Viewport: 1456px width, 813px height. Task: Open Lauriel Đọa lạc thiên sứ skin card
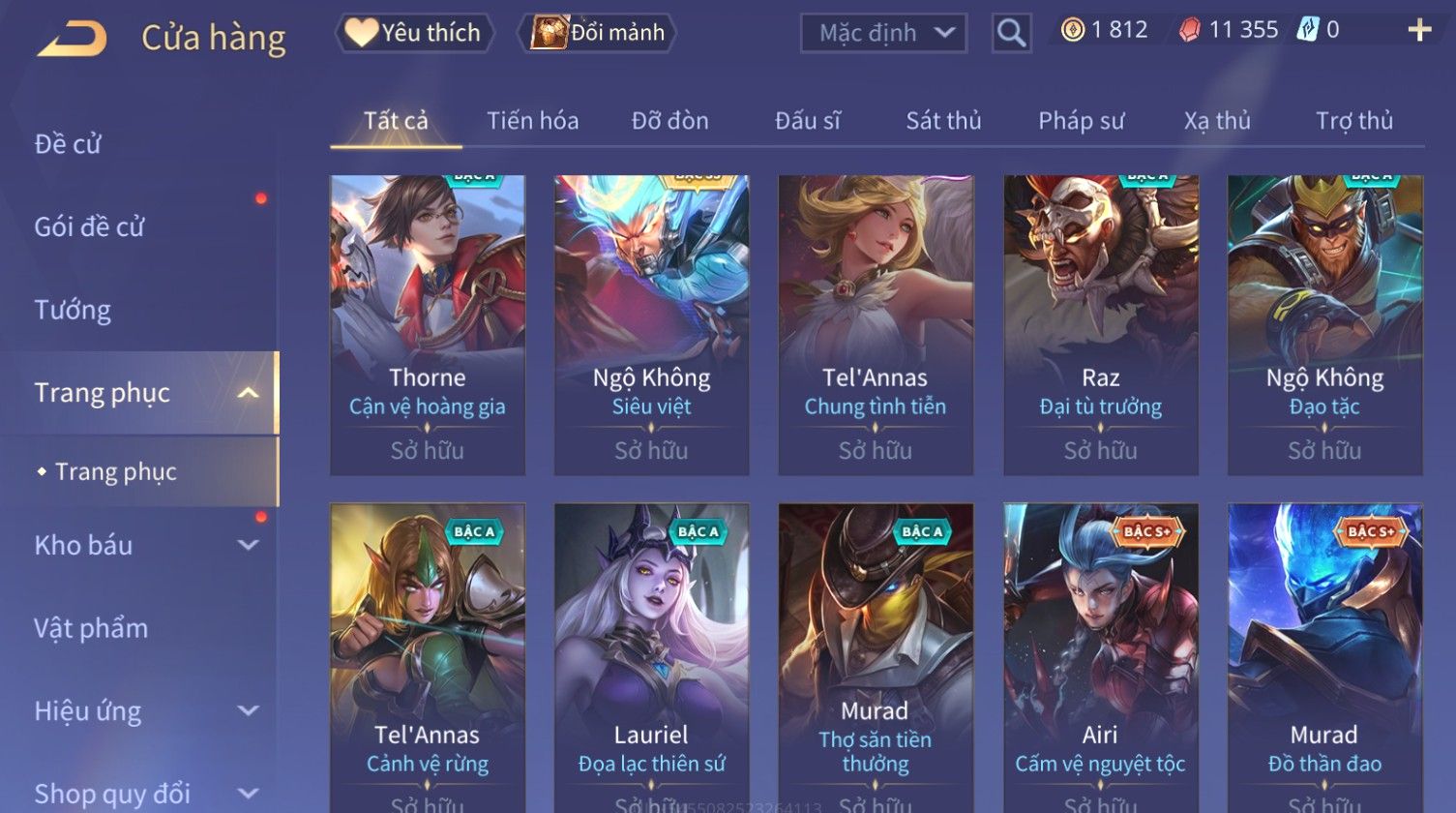[651, 658]
